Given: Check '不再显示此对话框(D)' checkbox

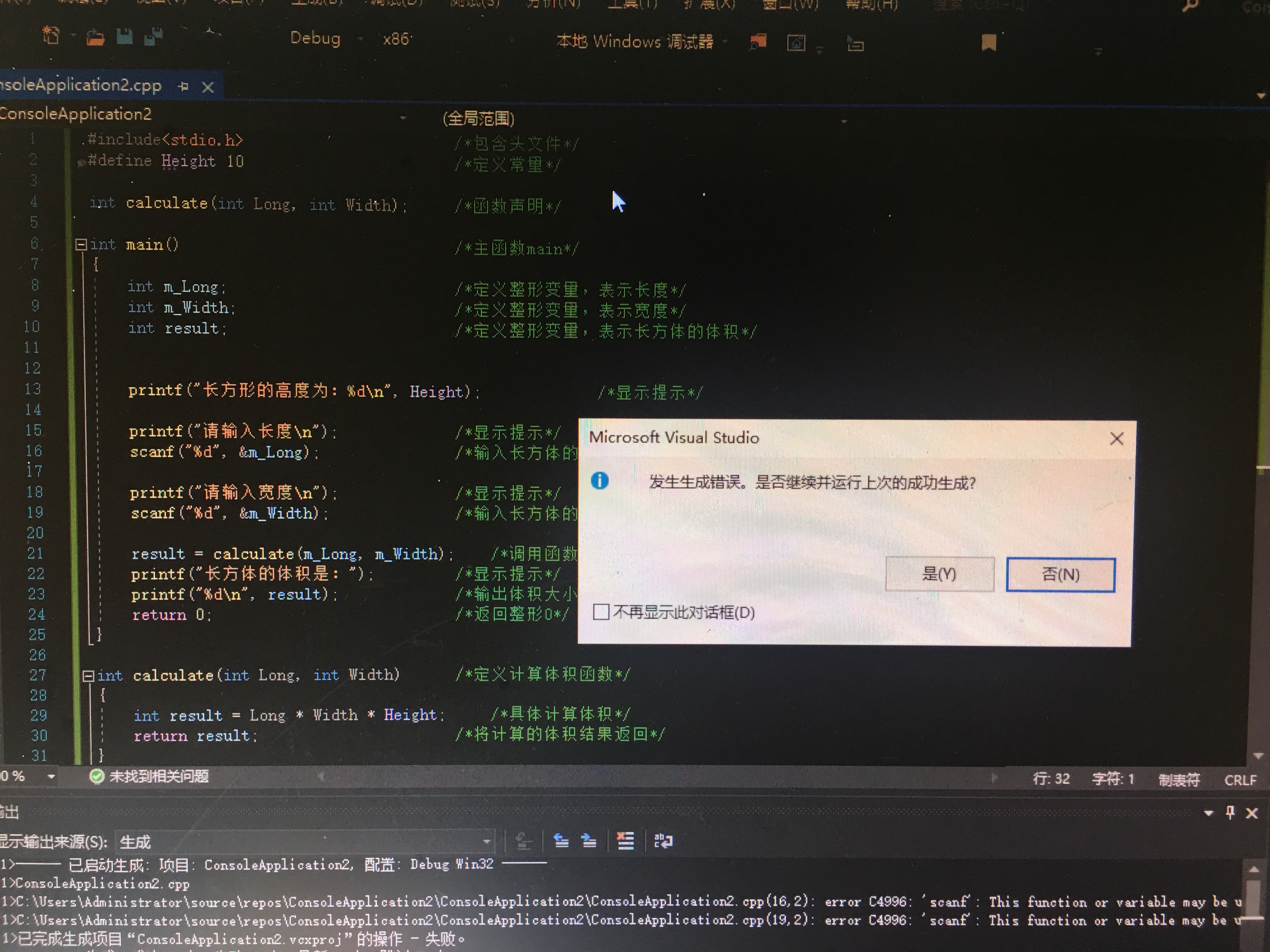Looking at the screenshot, I should 601,612.
